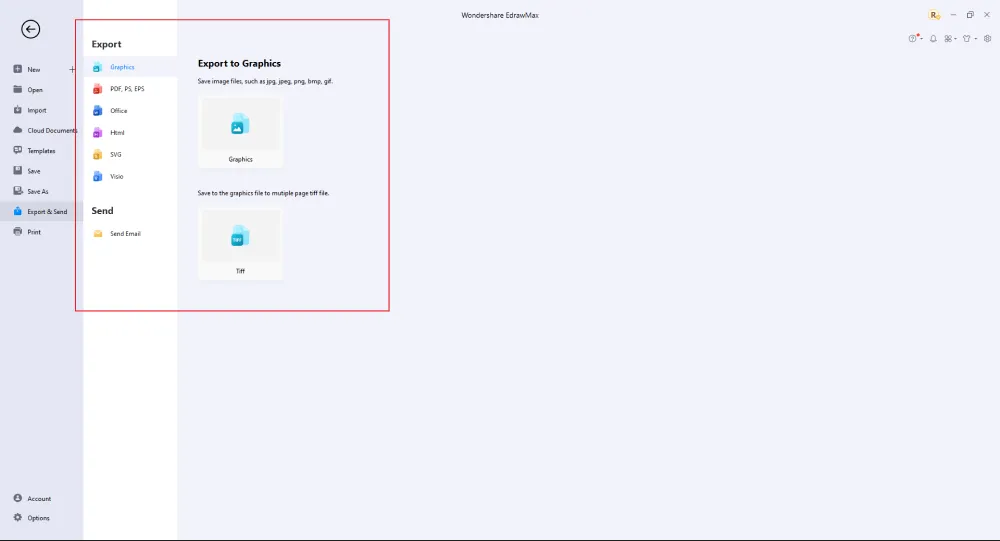Image resolution: width=1000 pixels, height=541 pixels.
Task: Click Send Email option
Action: [124, 234]
